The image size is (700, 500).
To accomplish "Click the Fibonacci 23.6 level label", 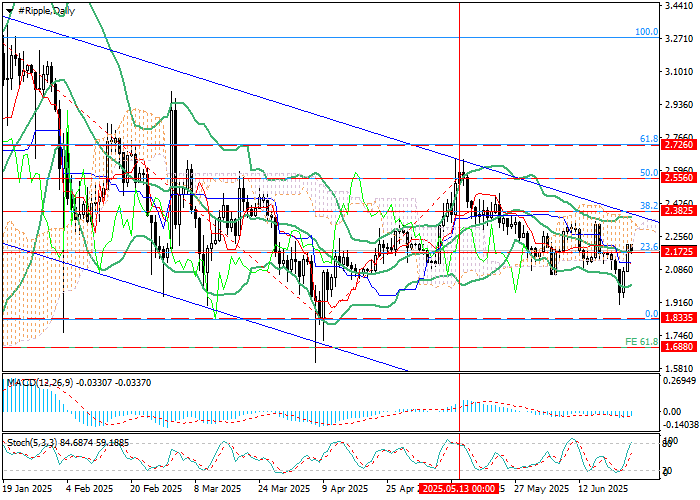I will tap(648, 246).
